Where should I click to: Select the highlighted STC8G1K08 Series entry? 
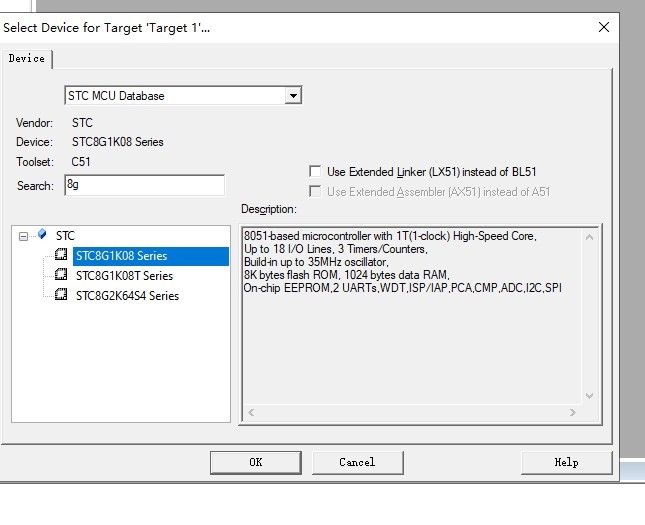[151, 256]
